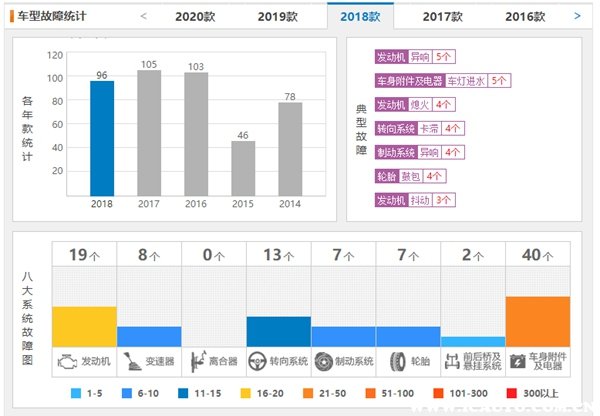Select the gearbox (变速器) shifter icon

133,361
